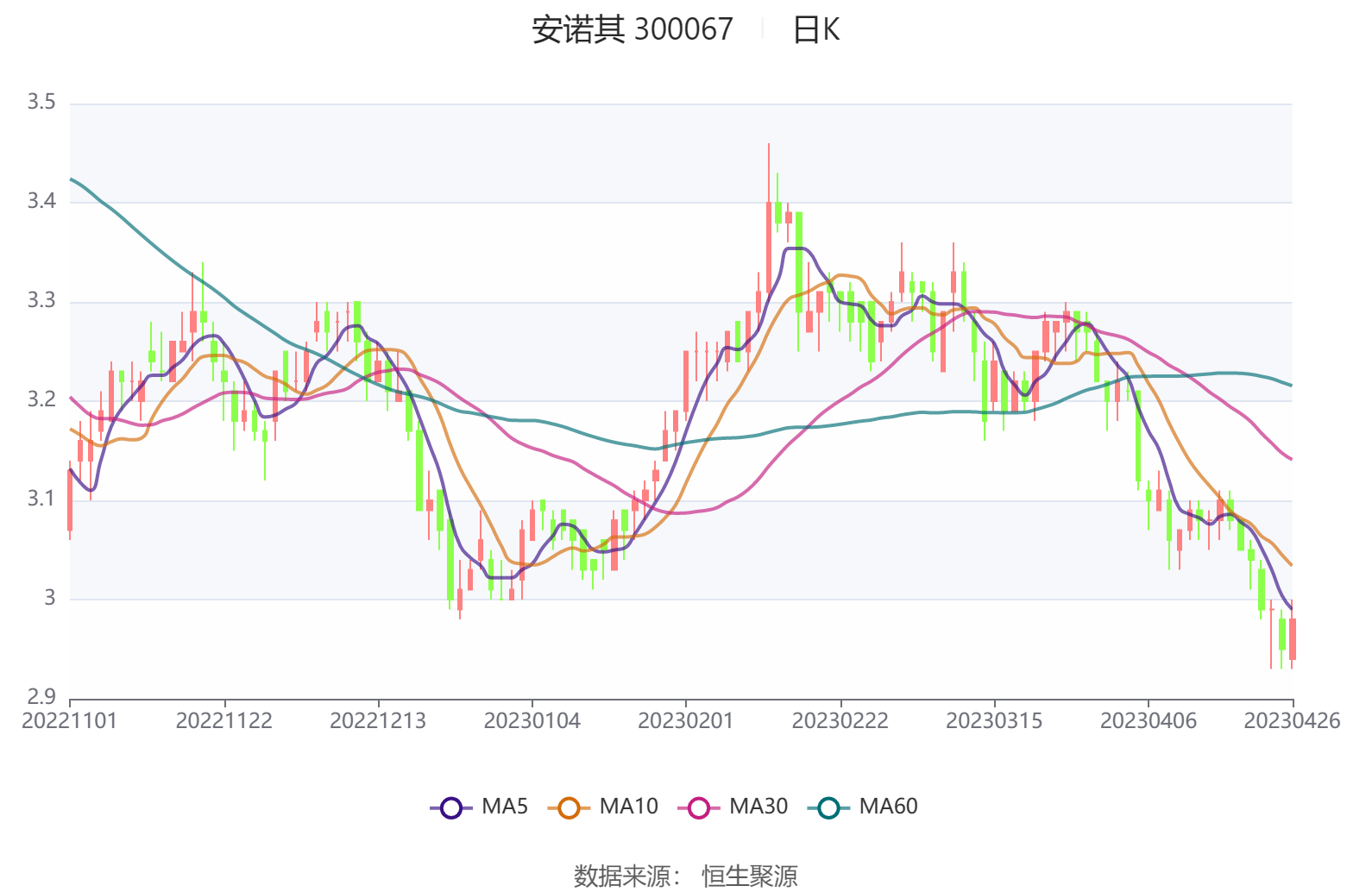Hide the MA30 series via its label
1372x892 pixels.
click(758, 807)
